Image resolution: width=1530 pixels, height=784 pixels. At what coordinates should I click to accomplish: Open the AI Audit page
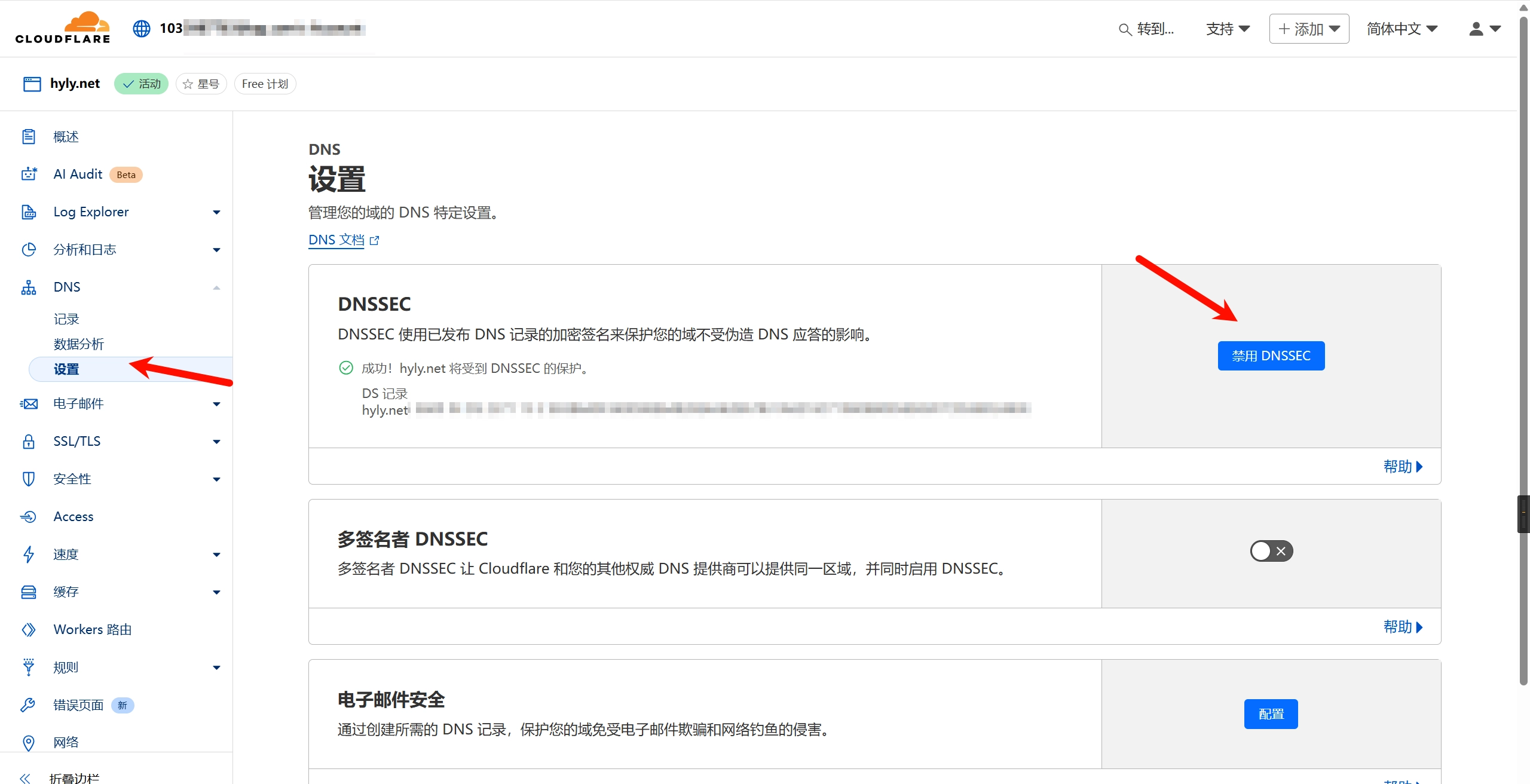78,174
